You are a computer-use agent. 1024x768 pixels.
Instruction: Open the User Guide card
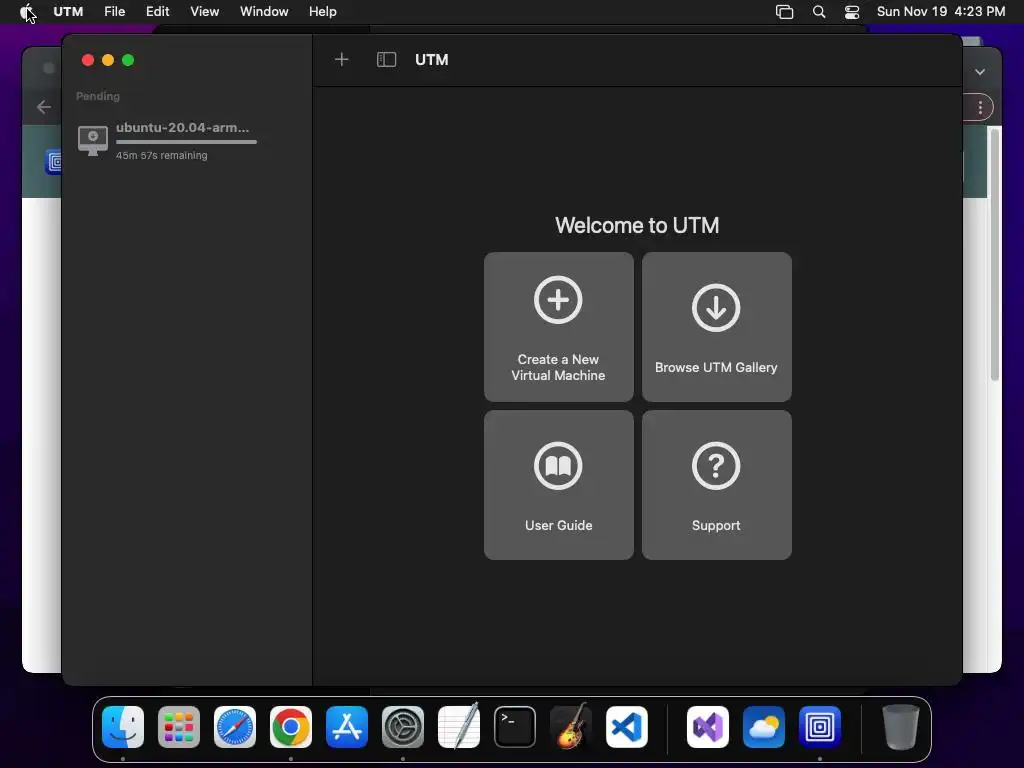558,485
